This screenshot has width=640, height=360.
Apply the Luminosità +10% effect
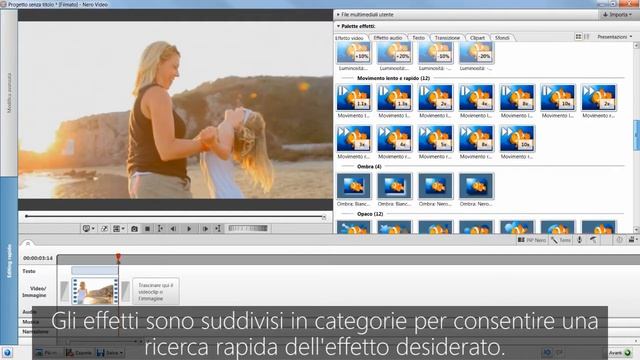click(x=353, y=53)
